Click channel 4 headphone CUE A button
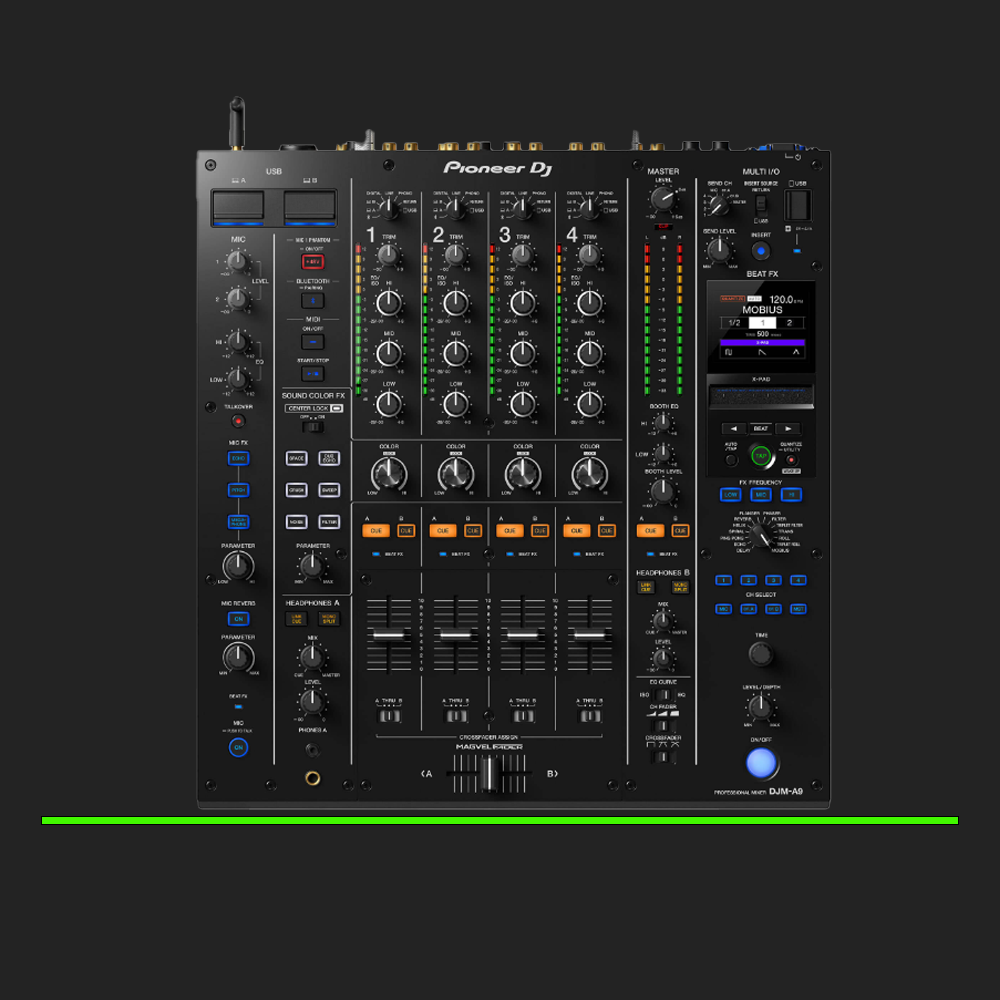Viewport: 1000px width, 1000px height. (577, 531)
